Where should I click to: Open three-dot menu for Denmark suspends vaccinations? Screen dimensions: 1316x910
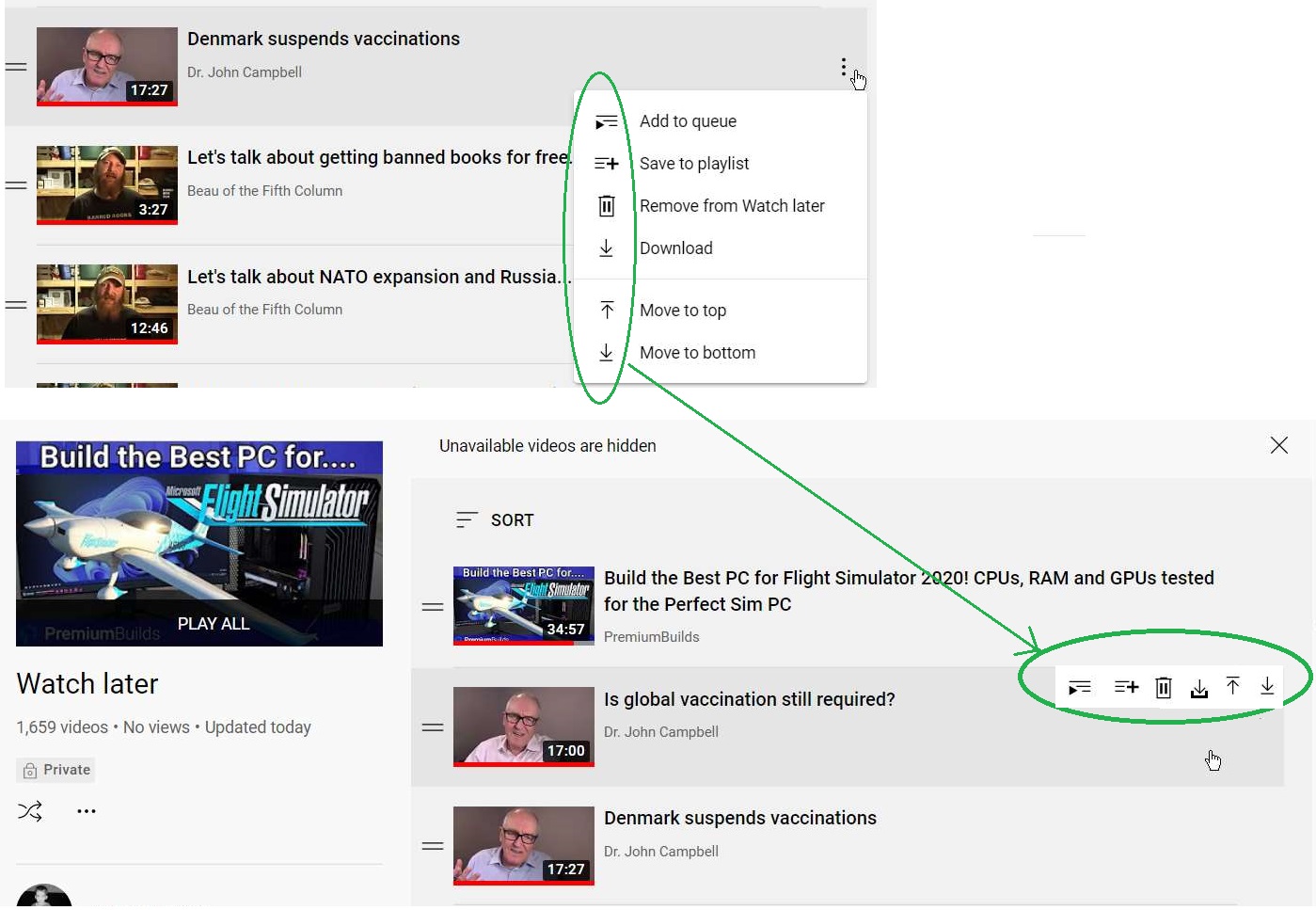843,67
